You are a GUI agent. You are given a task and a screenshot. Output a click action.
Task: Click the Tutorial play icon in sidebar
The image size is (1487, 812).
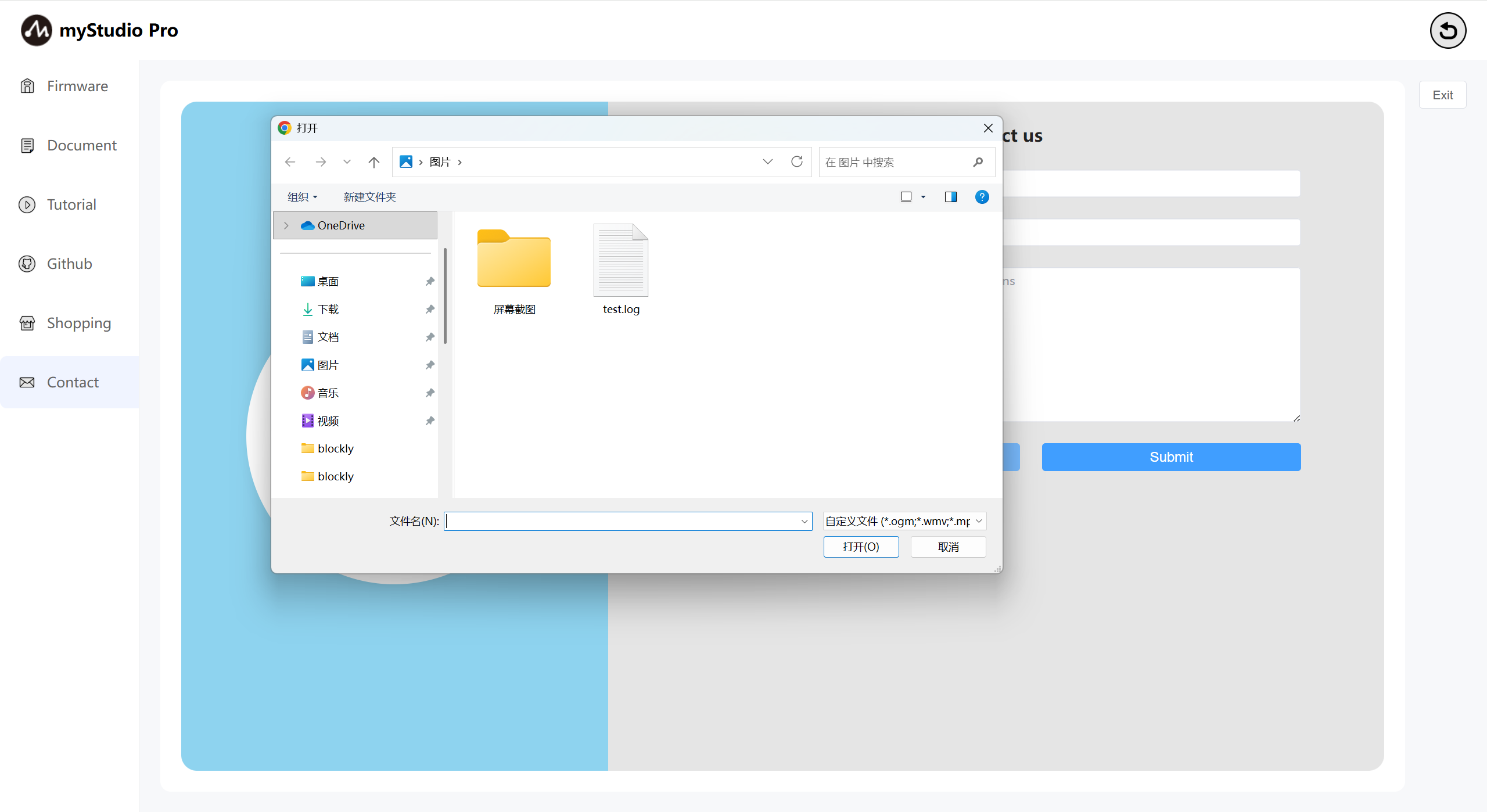[27, 204]
